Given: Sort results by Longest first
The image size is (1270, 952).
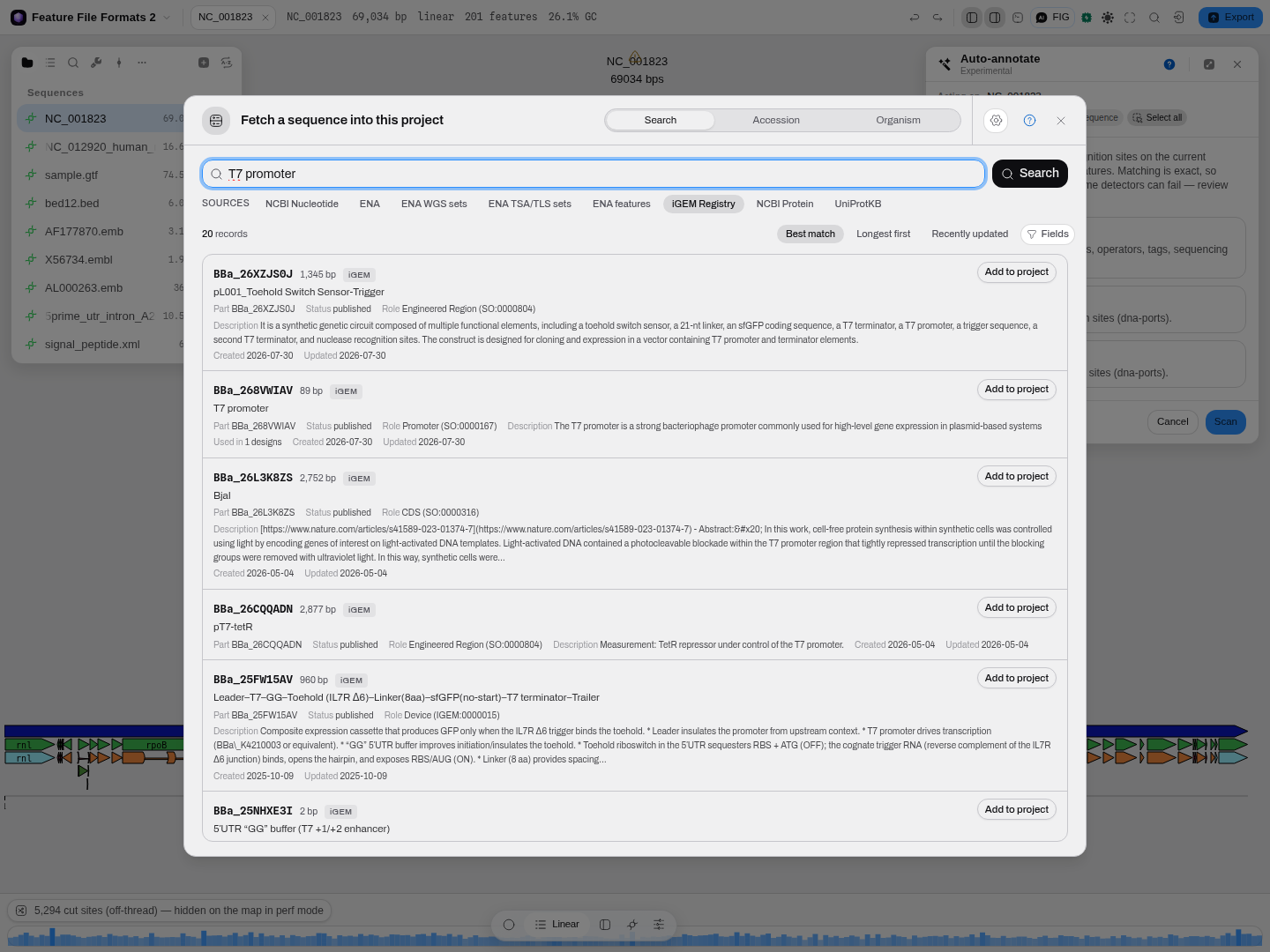Looking at the screenshot, I should [x=883, y=234].
